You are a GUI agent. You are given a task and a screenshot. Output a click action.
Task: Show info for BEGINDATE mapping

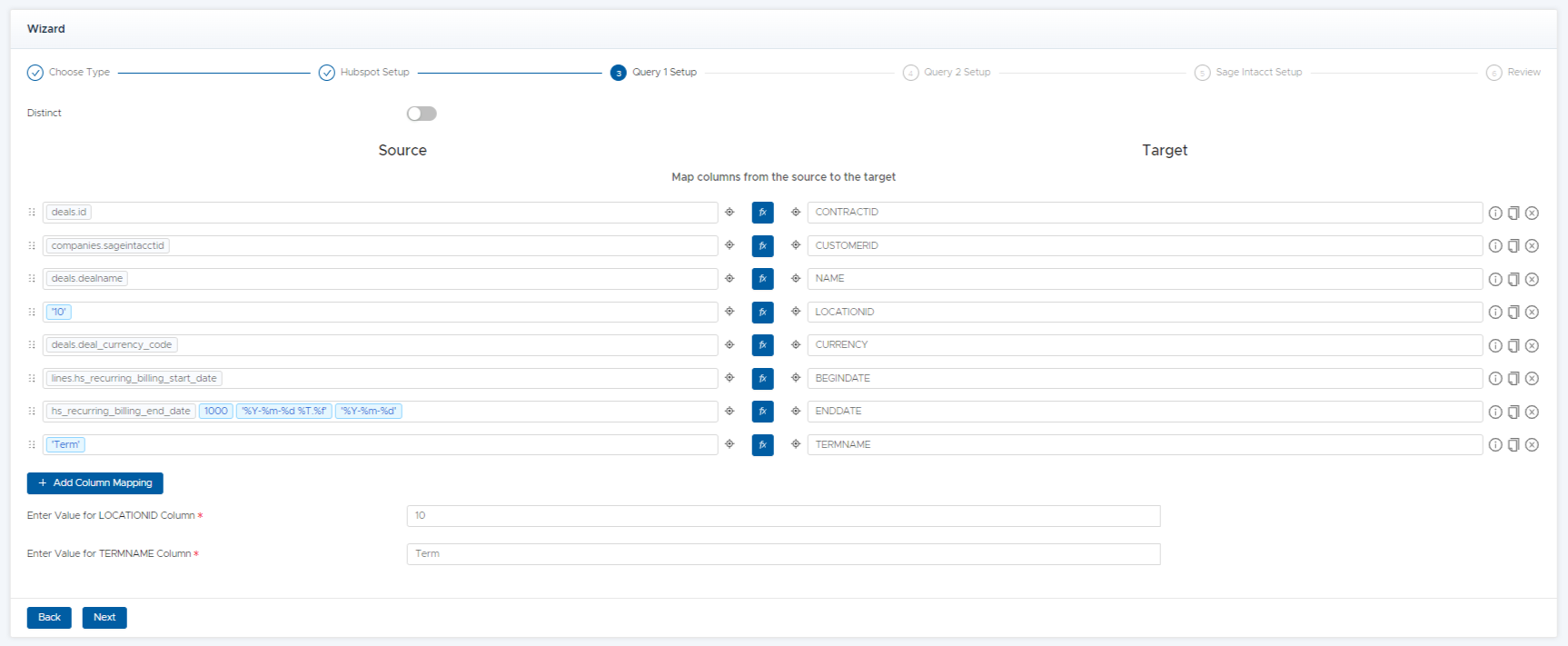click(1495, 378)
